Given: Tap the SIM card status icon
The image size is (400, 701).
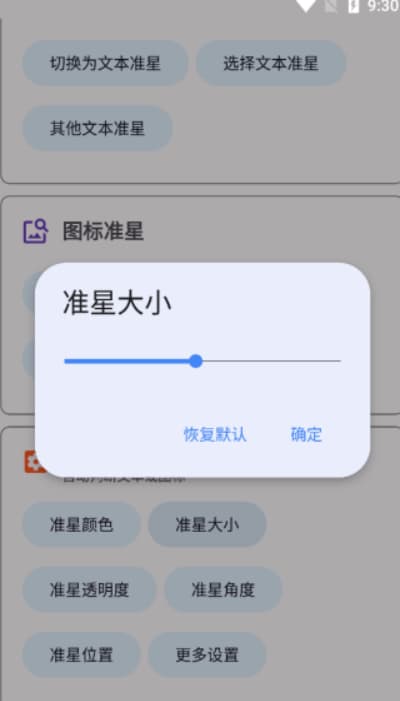Looking at the screenshot, I should [331, 6].
